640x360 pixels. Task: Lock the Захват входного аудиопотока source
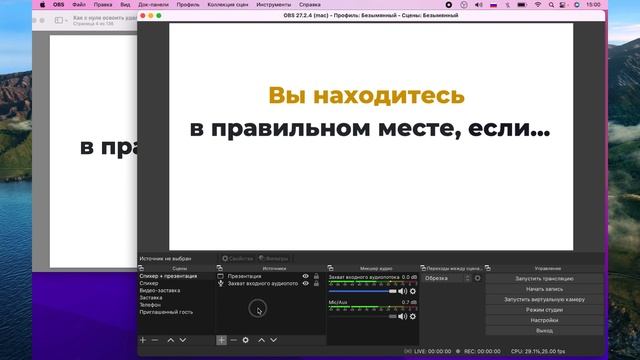316,283
